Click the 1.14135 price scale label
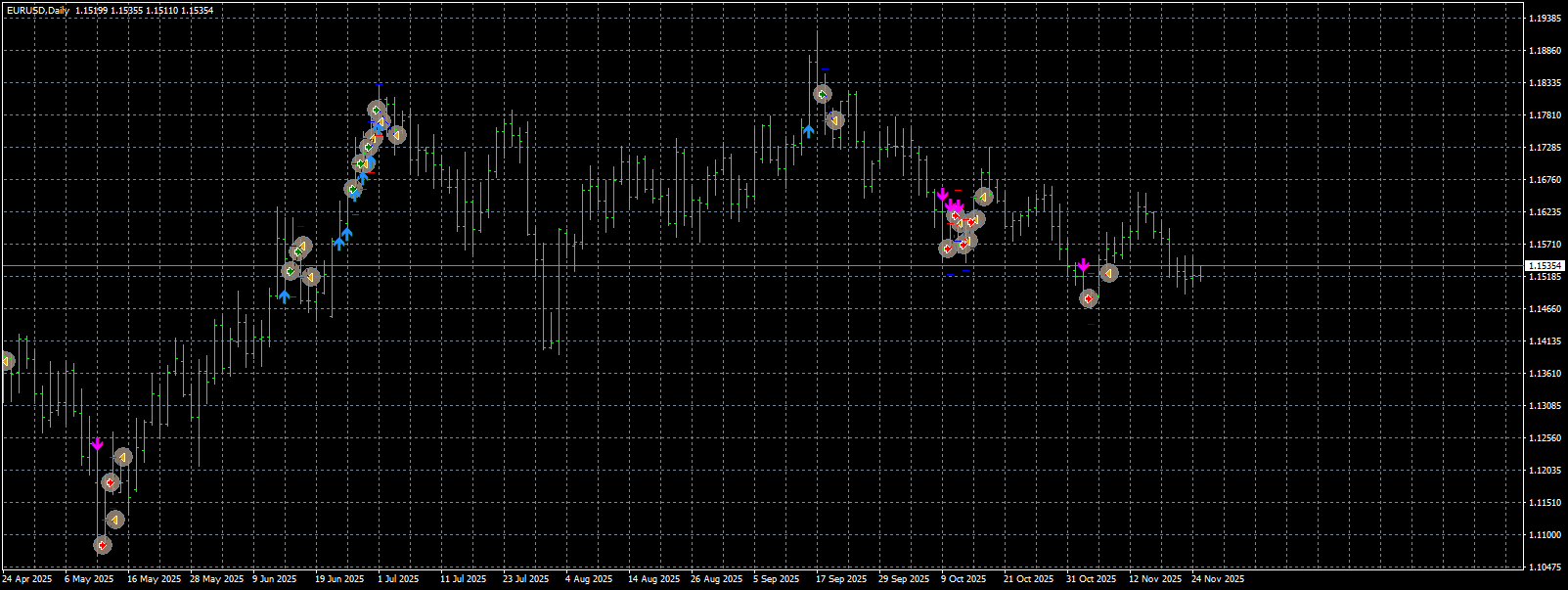The height and width of the screenshot is (590, 1568). pos(1545,341)
